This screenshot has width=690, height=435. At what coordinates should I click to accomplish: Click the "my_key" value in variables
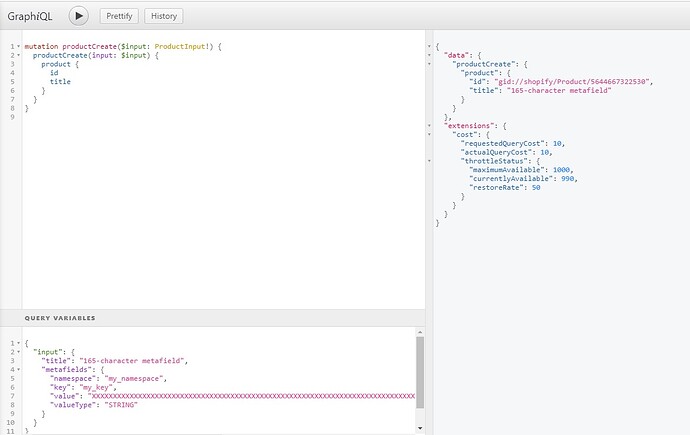(95, 387)
